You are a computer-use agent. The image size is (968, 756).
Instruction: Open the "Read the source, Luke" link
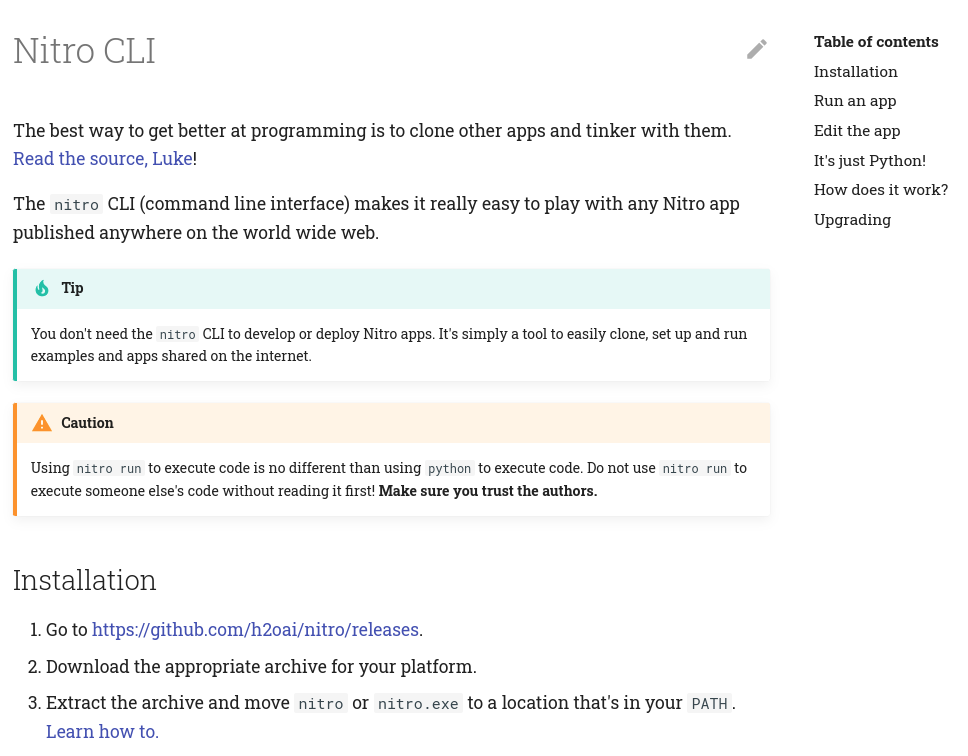[102, 158]
